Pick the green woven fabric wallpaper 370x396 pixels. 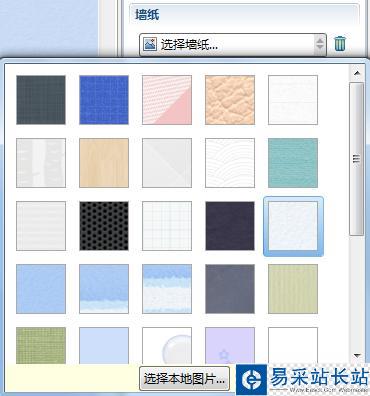point(41,346)
